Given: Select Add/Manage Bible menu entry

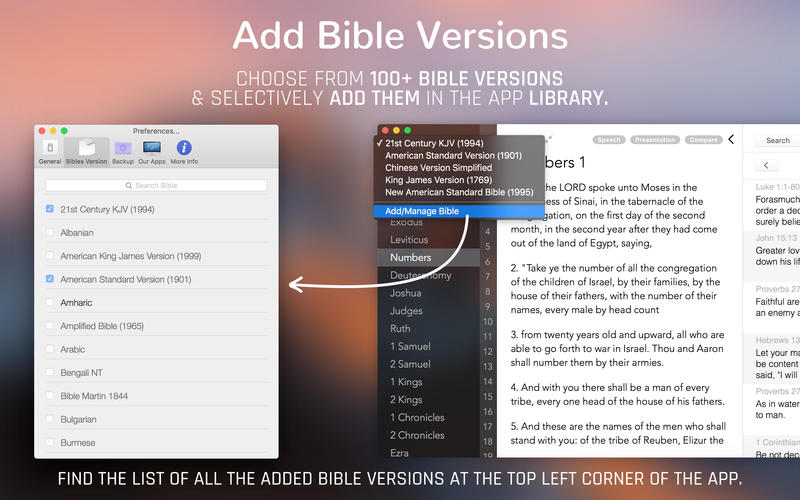Looking at the screenshot, I should coord(459,211).
